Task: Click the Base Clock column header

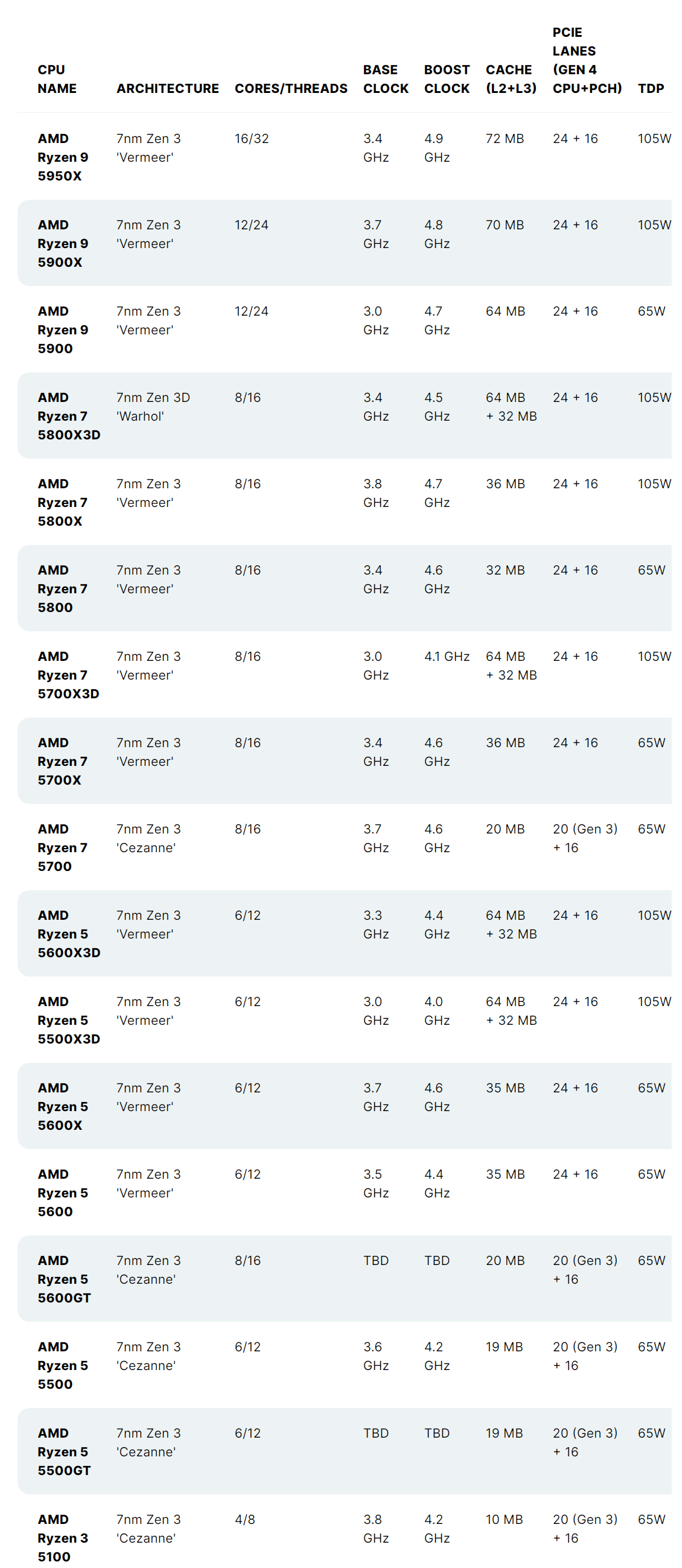Action: tap(385, 79)
